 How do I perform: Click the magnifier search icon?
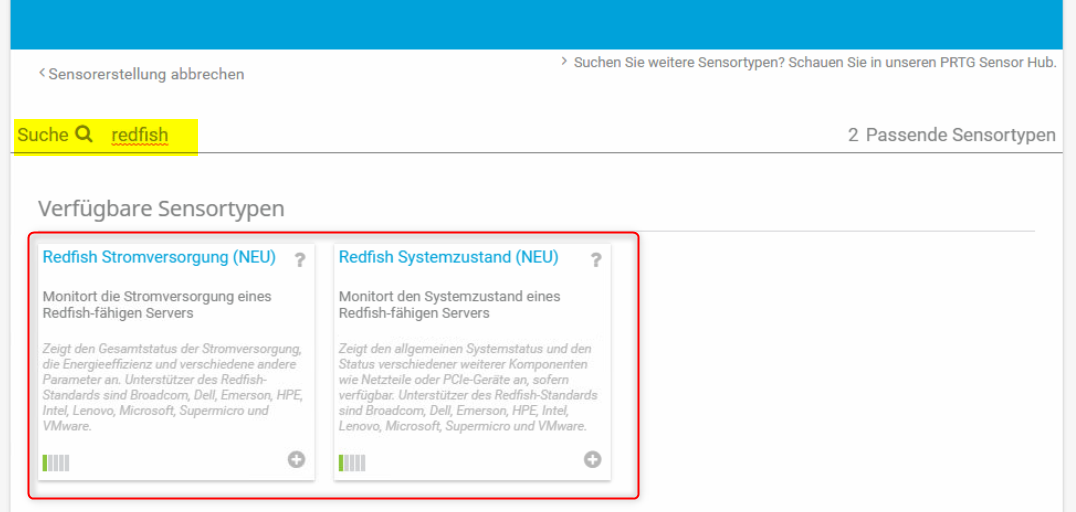click(84, 134)
